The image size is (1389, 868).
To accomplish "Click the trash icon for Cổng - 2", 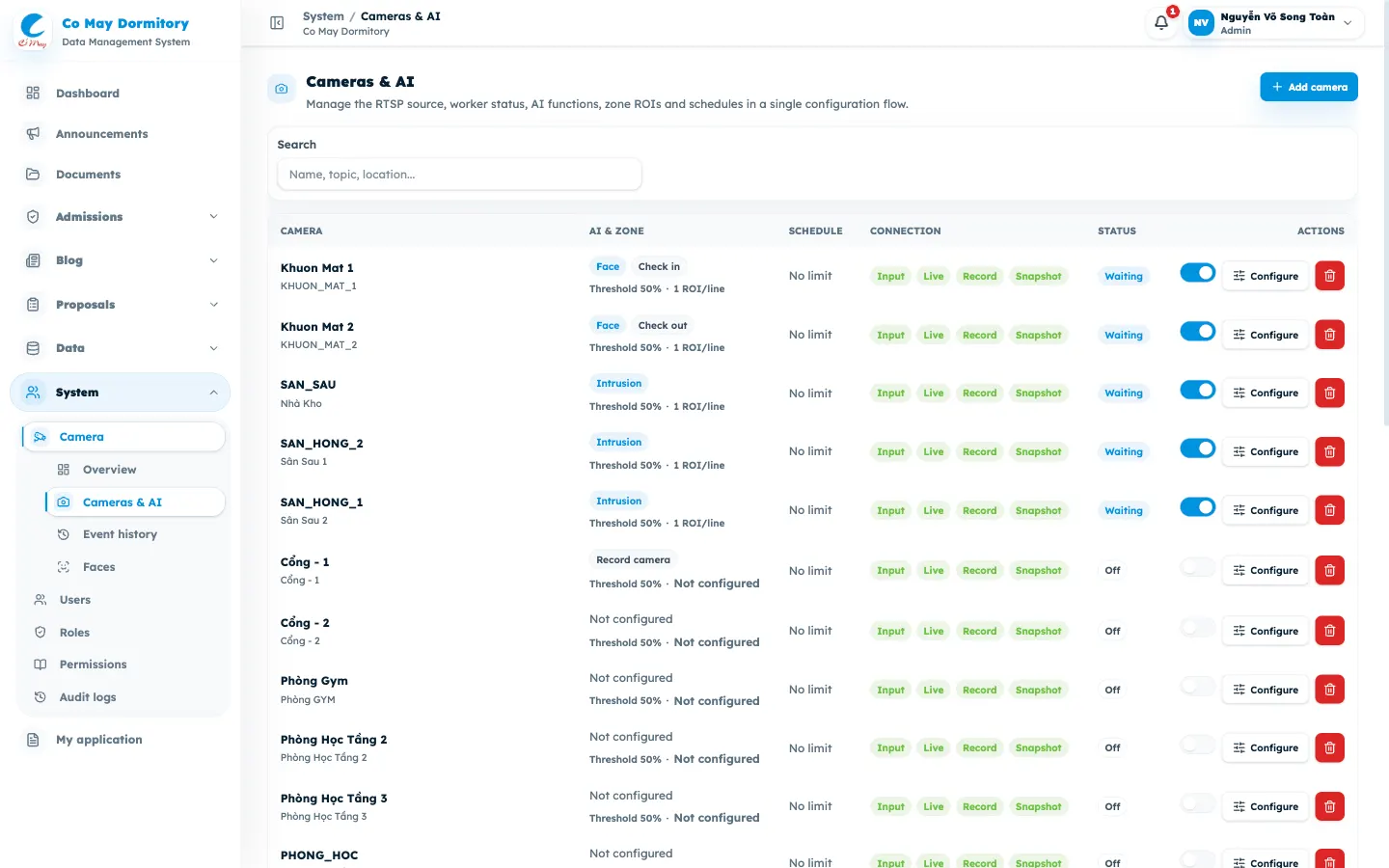I will tap(1329, 631).
